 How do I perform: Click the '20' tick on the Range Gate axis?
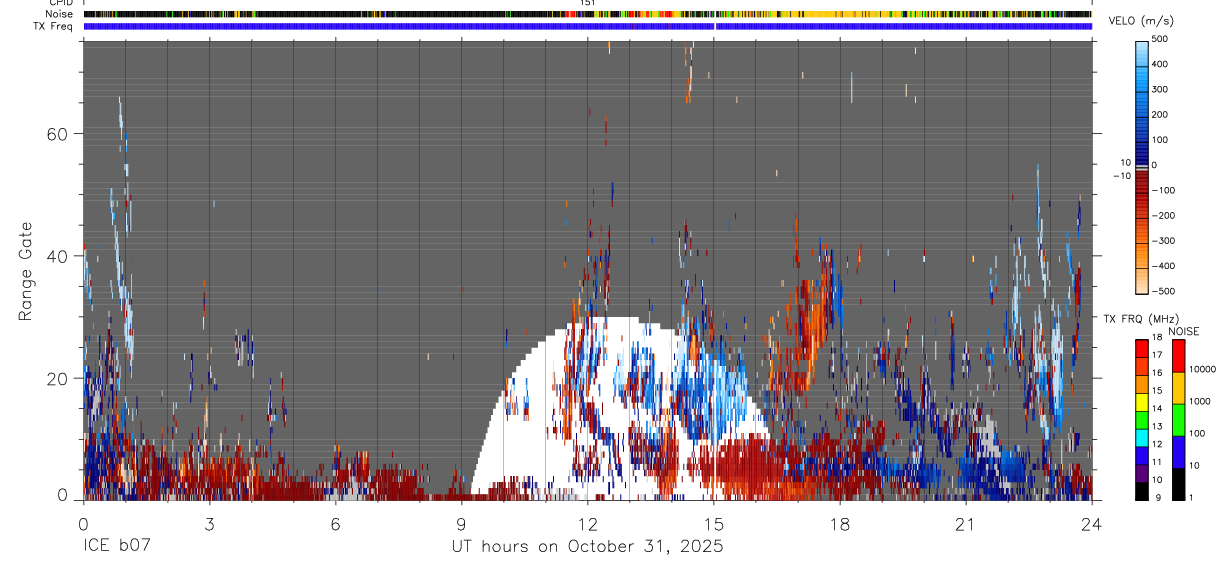[56, 378]
